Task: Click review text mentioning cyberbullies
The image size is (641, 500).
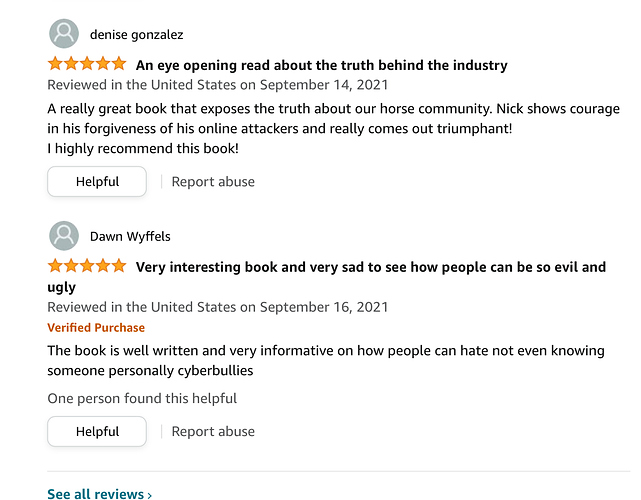Action: (x=326, y=360)
